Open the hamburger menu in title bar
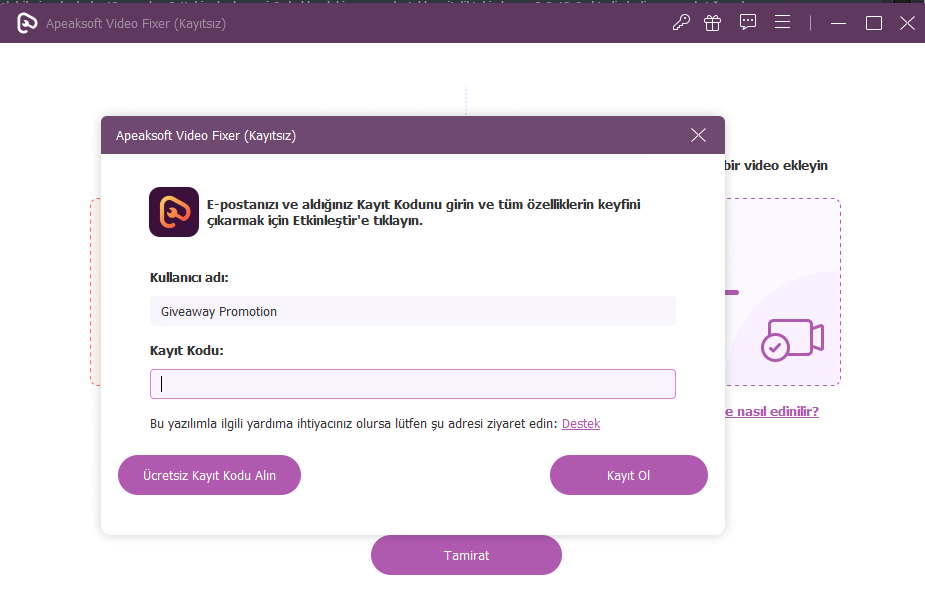Image resolution: width=925 pixels, height=594 pixels. coord(782,22)
